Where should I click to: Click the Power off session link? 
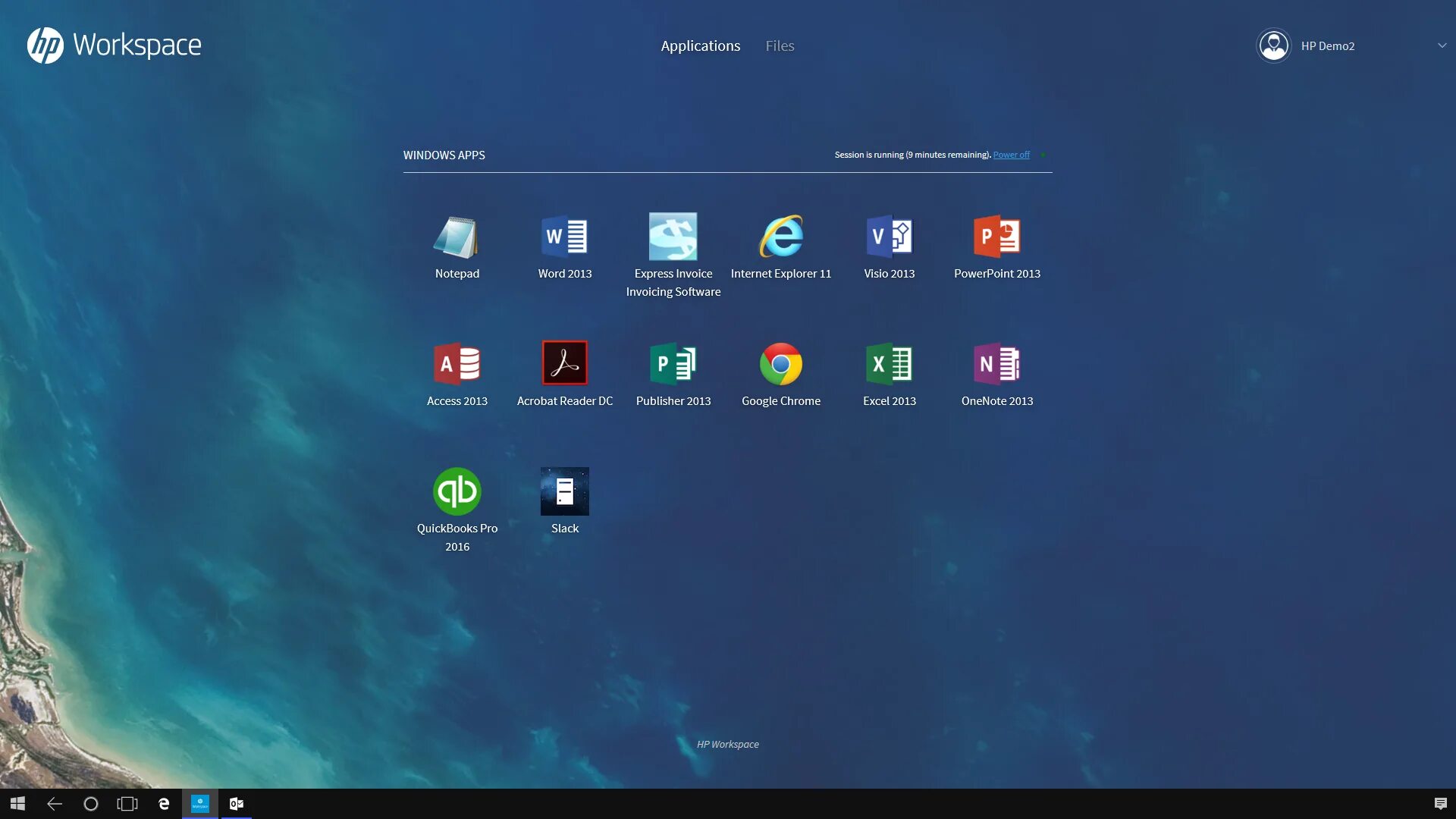(x=1011, y=155)
